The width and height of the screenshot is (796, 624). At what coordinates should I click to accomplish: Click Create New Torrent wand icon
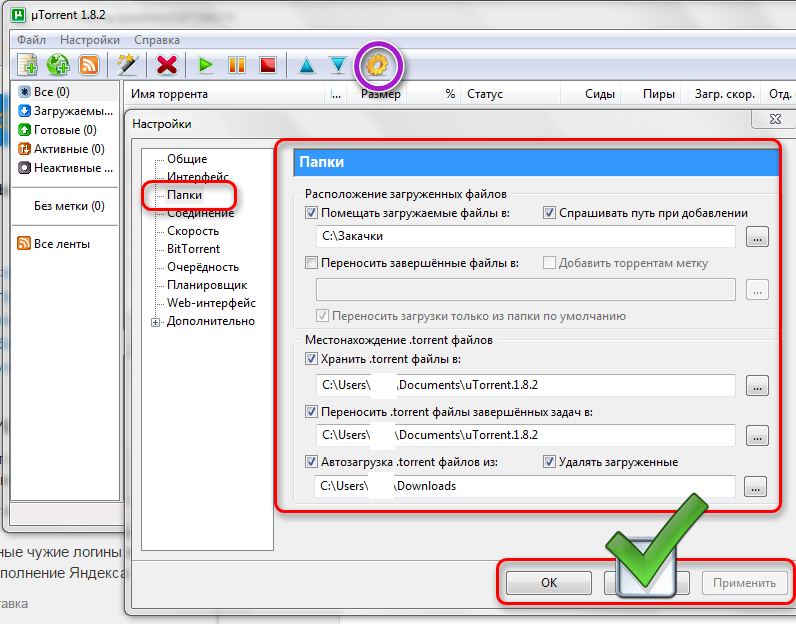[127, 65]
